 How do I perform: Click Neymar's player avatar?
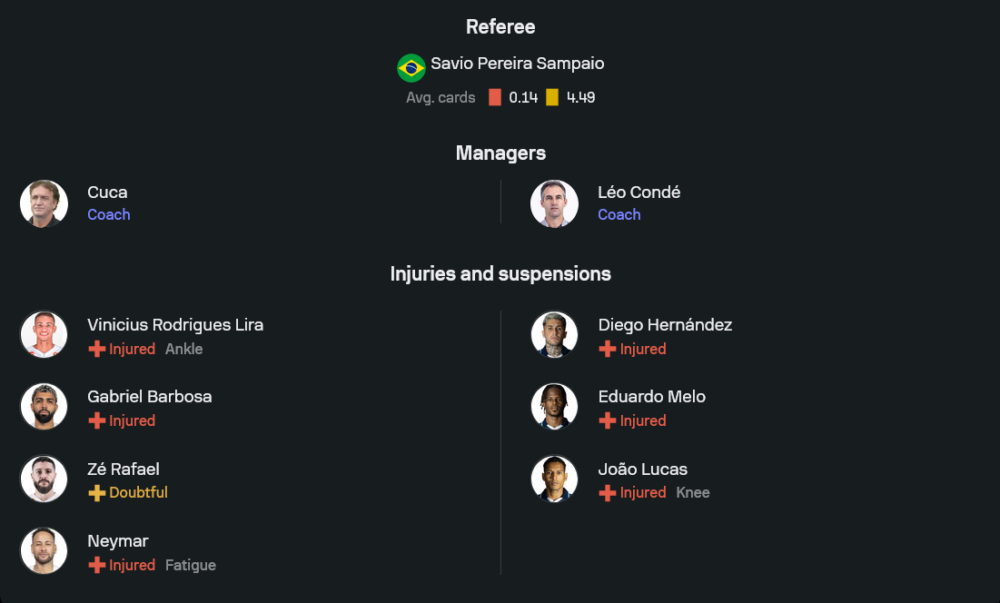(x=44, y=551)
